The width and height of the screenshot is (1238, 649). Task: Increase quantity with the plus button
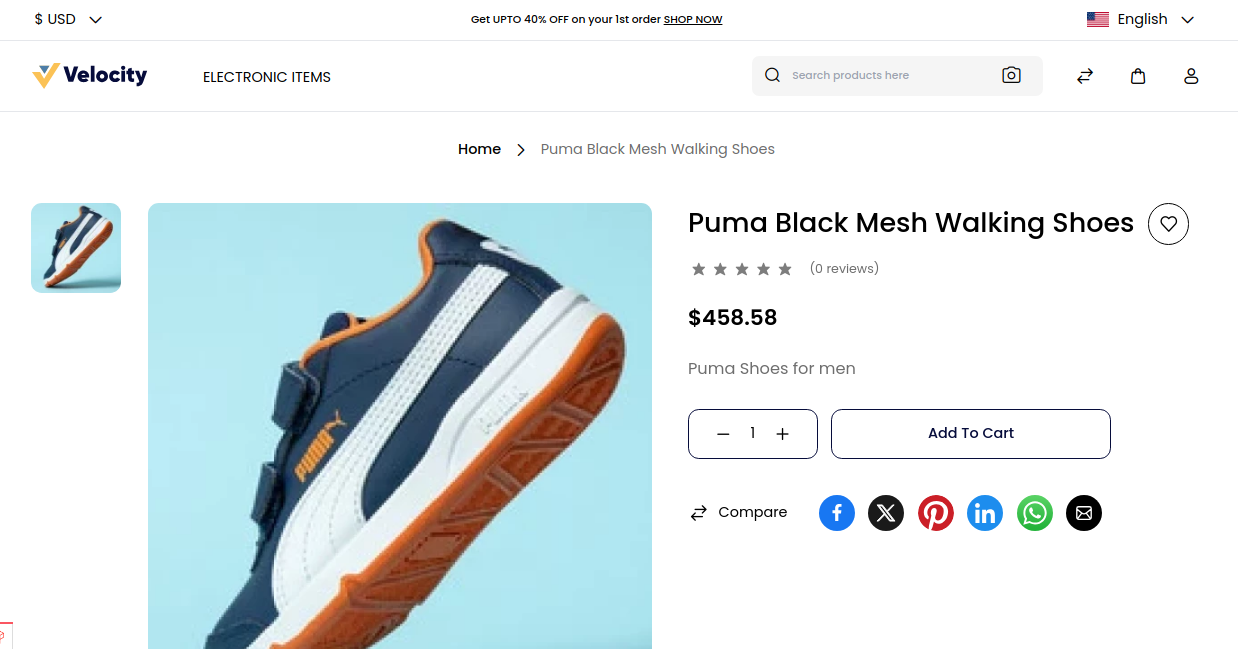pos(783,434)
